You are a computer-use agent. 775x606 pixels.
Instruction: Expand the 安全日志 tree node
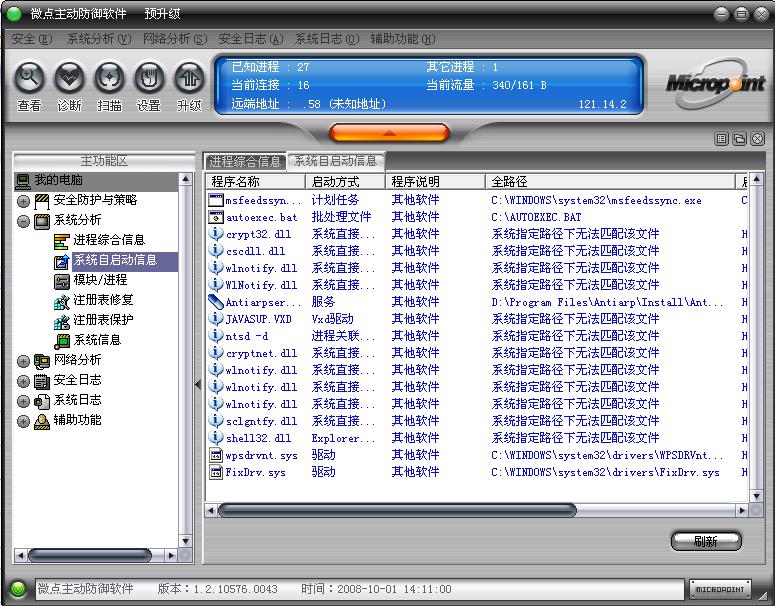(x=23, y=381)
